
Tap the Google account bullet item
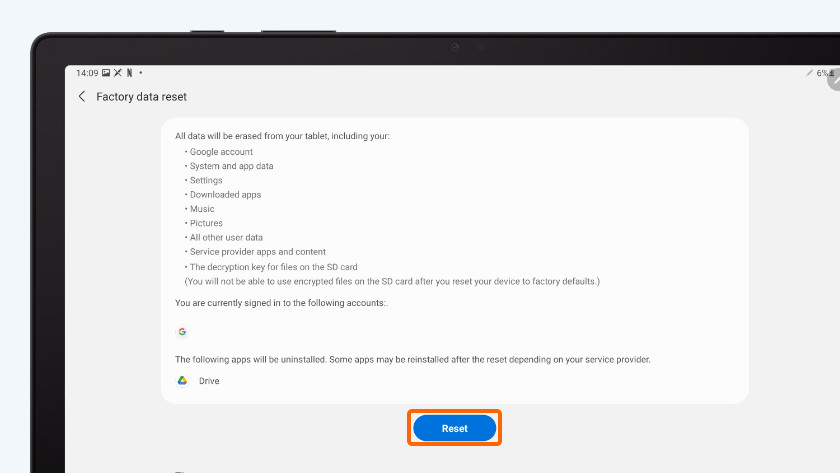point(219,152)
